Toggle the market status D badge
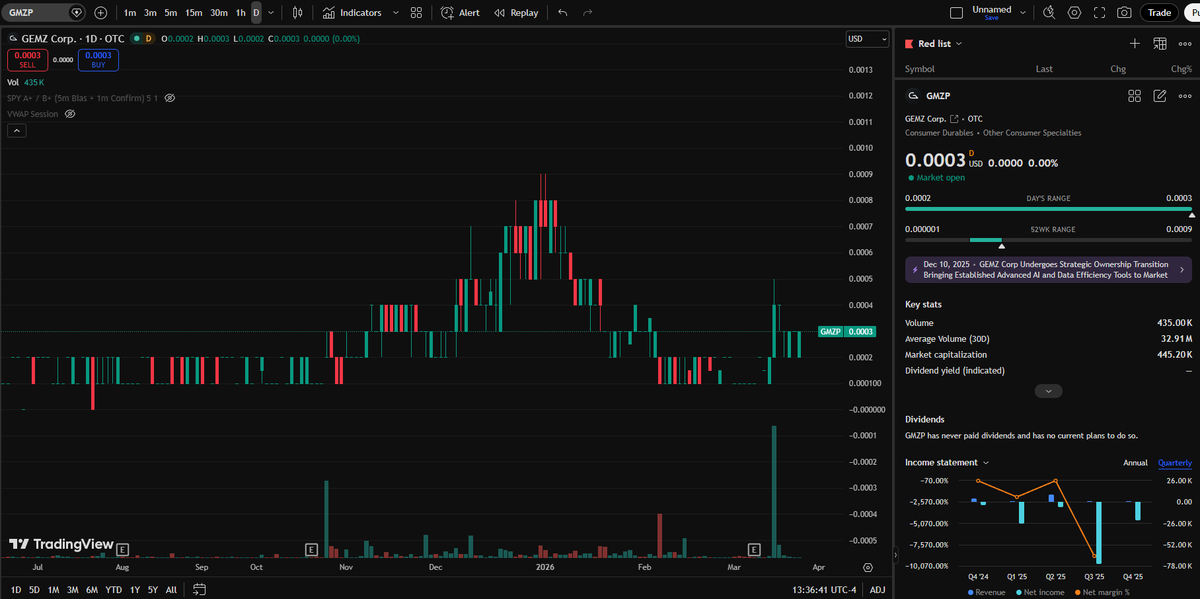Image resolution: width=1200 pixels, height=599 pixels. (149, 38)
